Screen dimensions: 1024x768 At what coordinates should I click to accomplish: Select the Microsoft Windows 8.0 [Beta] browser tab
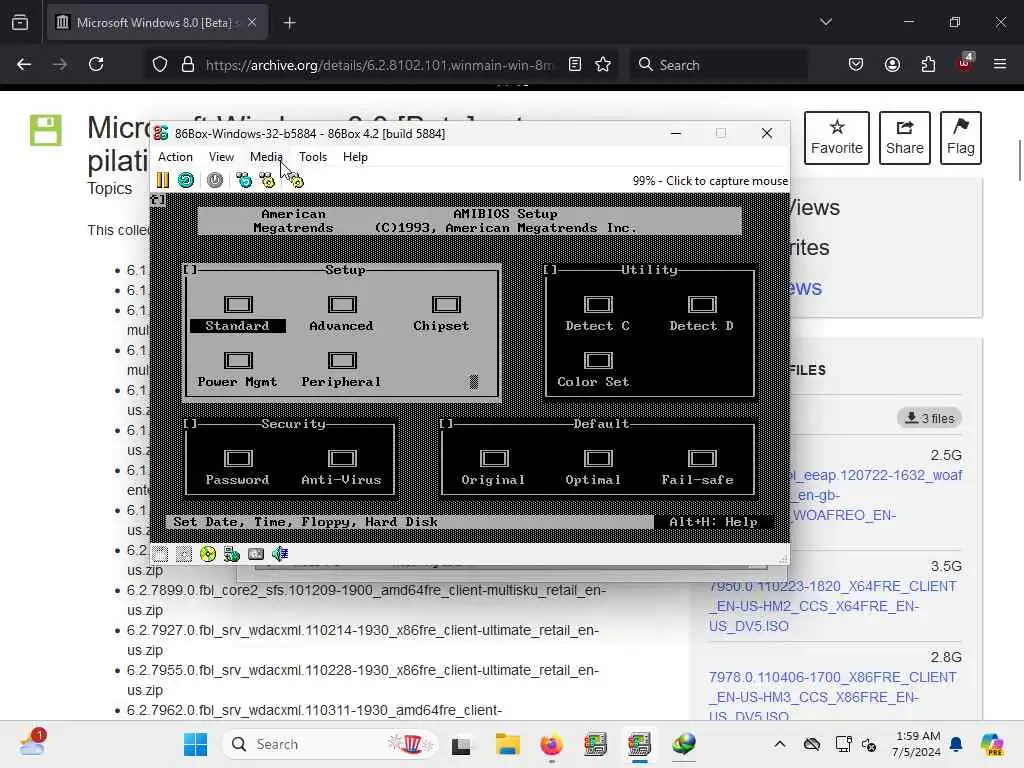click(x=157, y=23)
